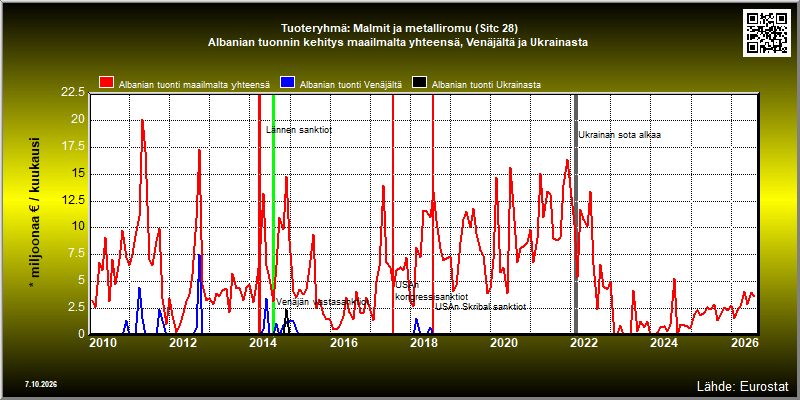Click the 'USAn kongressisanktiot' annotation
Image resolution: width=800 pixels, height=400 pixels.
tap(432, 291)
